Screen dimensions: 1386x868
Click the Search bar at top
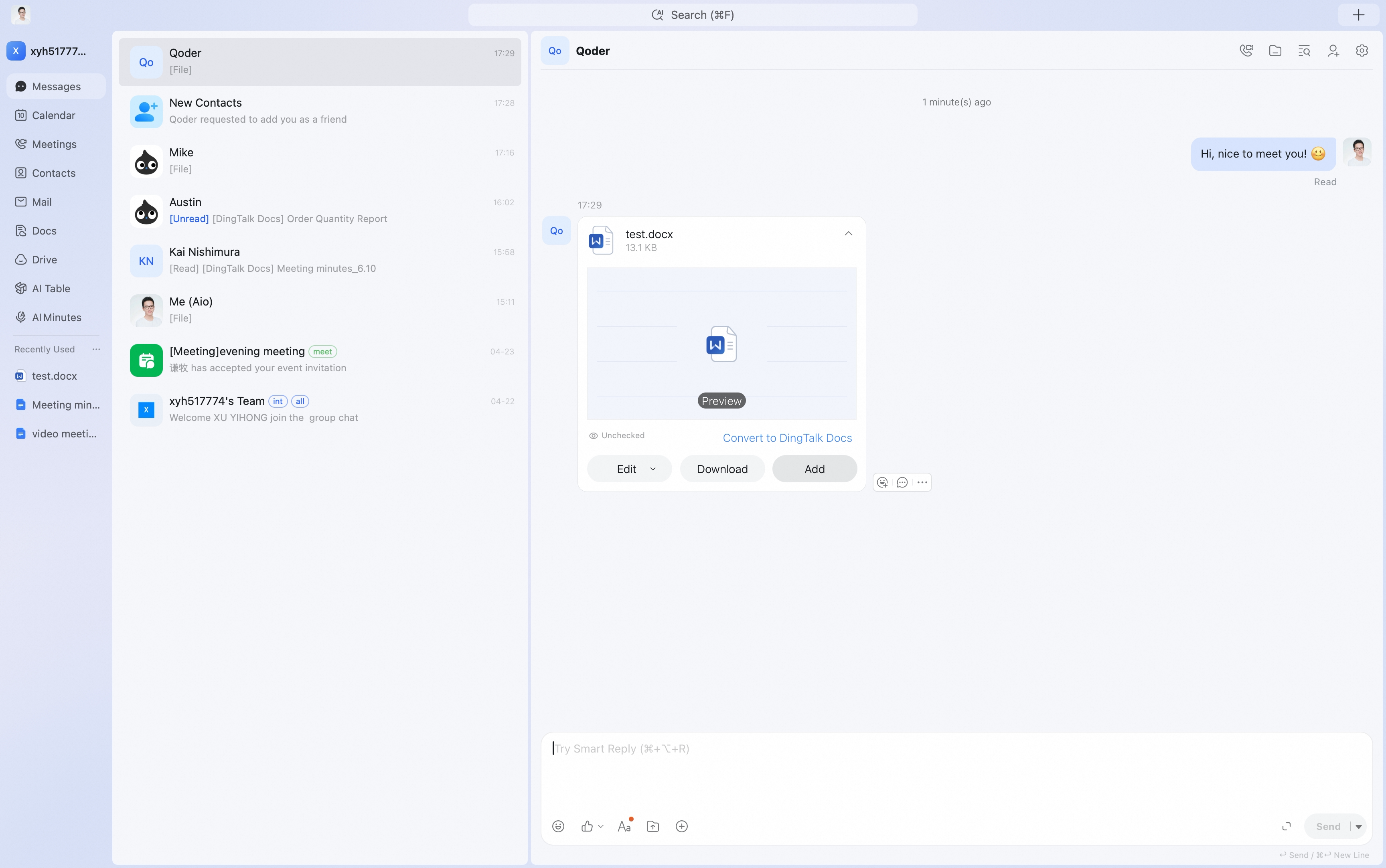pos(693,15)
